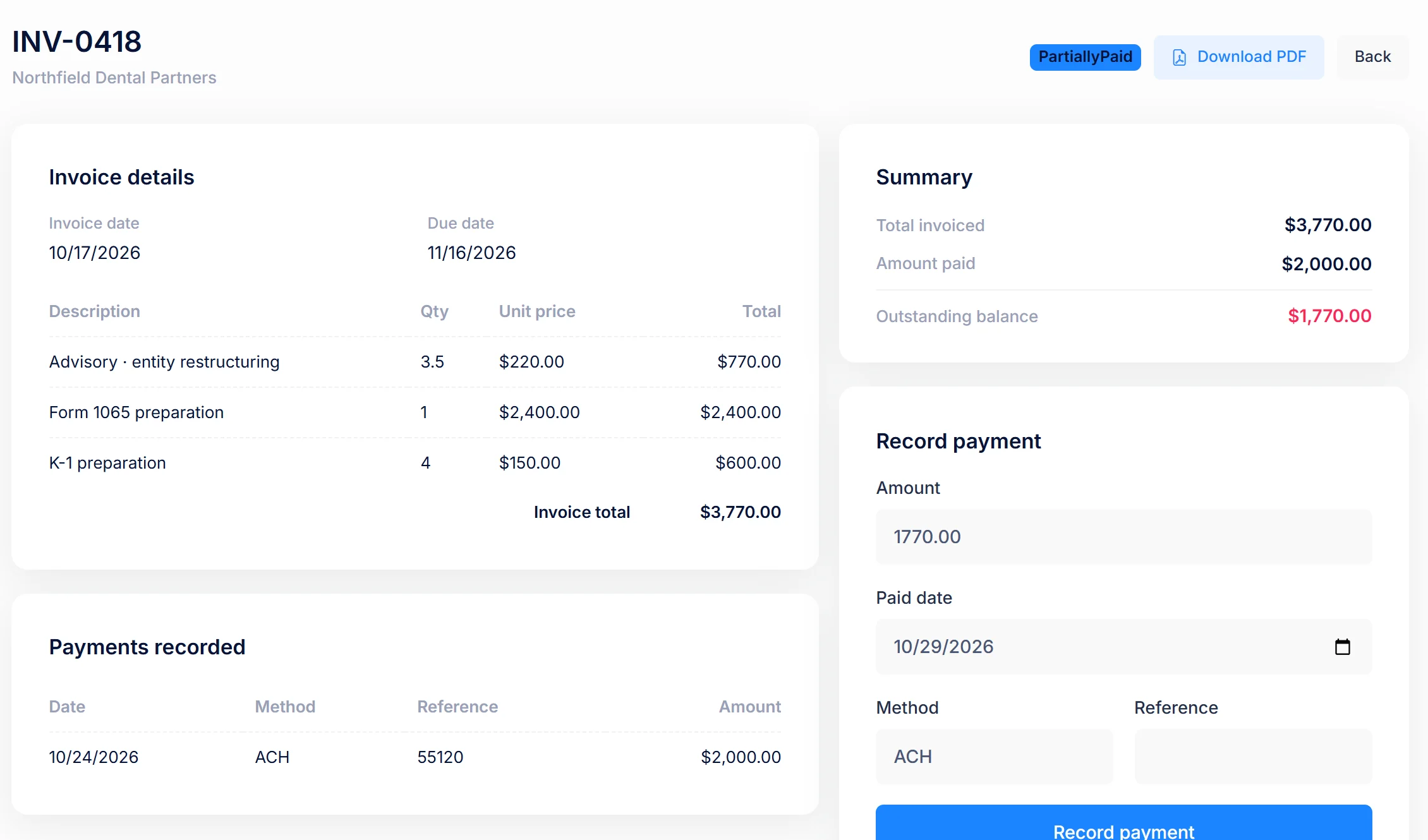The height and width of the screenshot is (840, 1428).
Task: Click the red Outstanding balance $1,770.00
Action: [x=1329, y=316]
